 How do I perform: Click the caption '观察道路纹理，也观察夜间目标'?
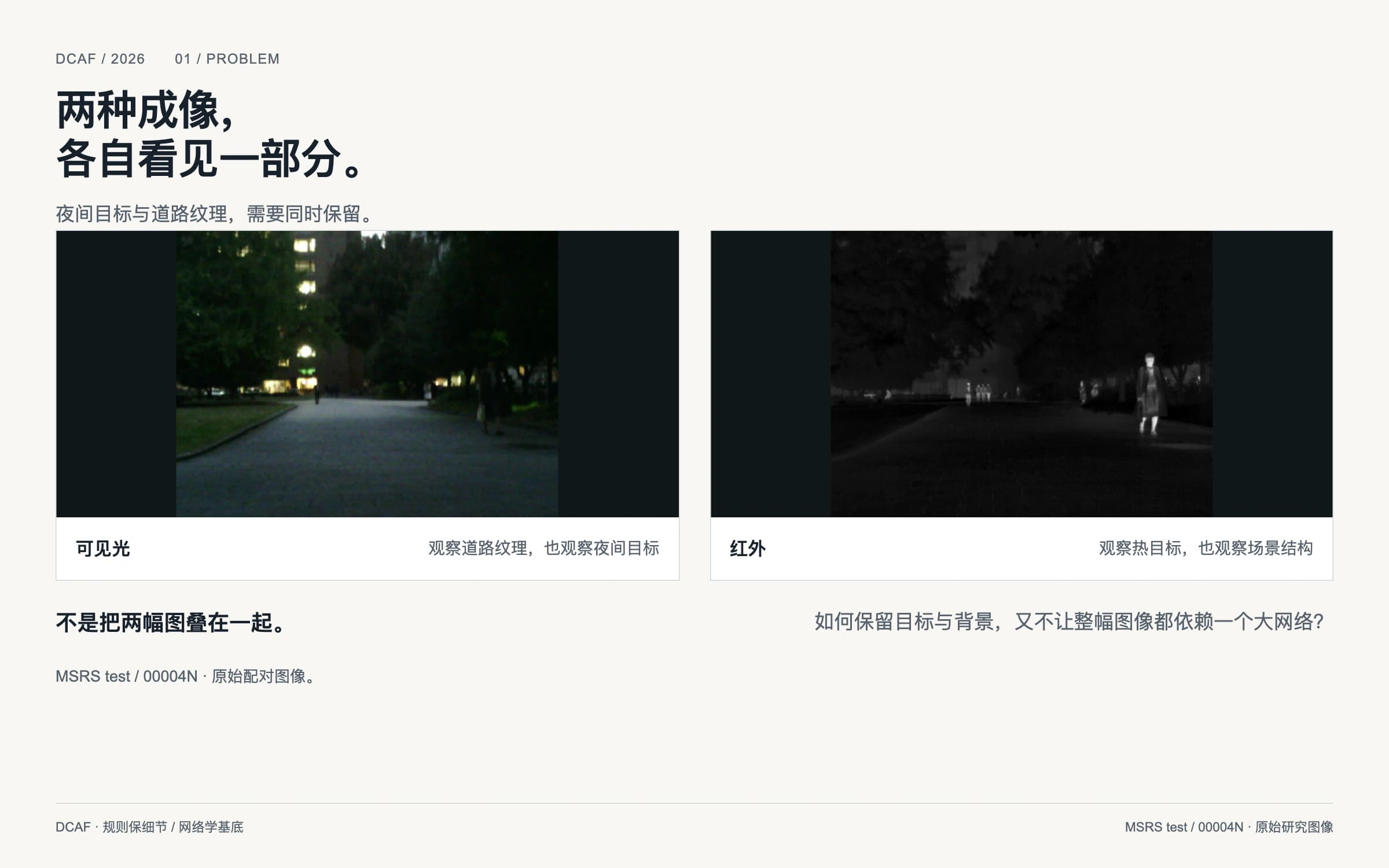[x=543, y=548]
